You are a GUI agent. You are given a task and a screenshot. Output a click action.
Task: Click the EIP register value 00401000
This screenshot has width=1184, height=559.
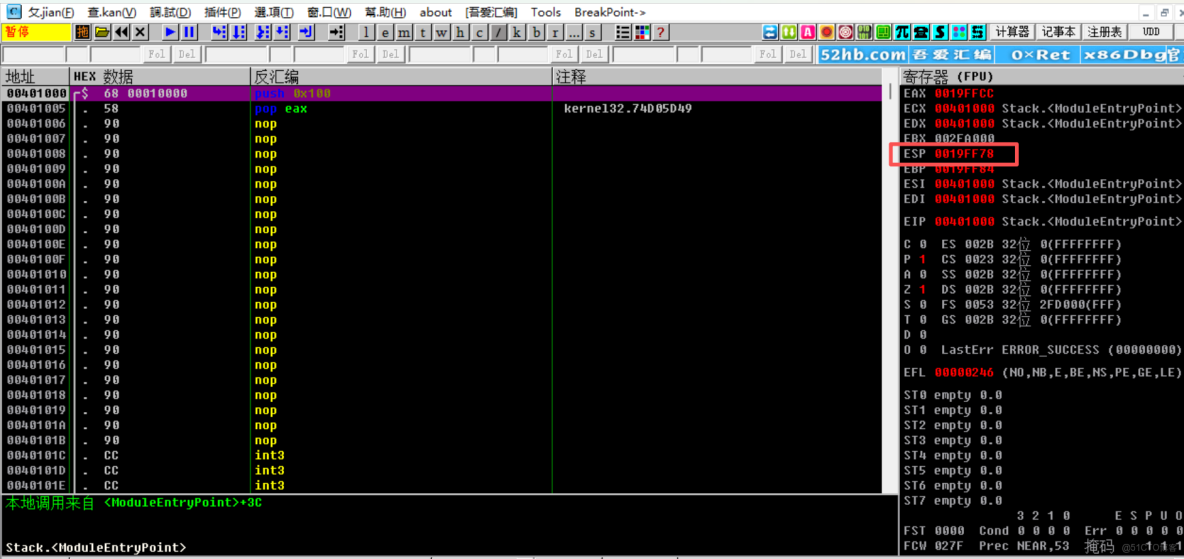tap(964, 222)
